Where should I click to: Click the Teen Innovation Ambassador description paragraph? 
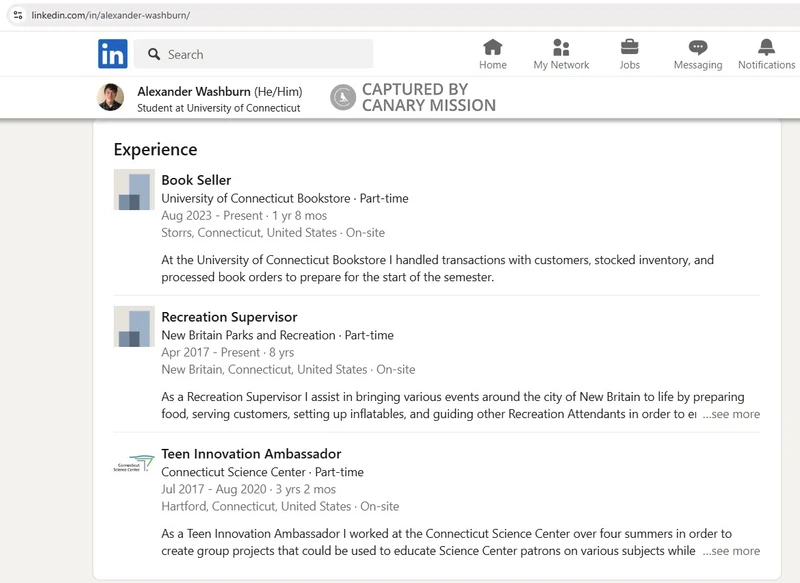[447, 542]
